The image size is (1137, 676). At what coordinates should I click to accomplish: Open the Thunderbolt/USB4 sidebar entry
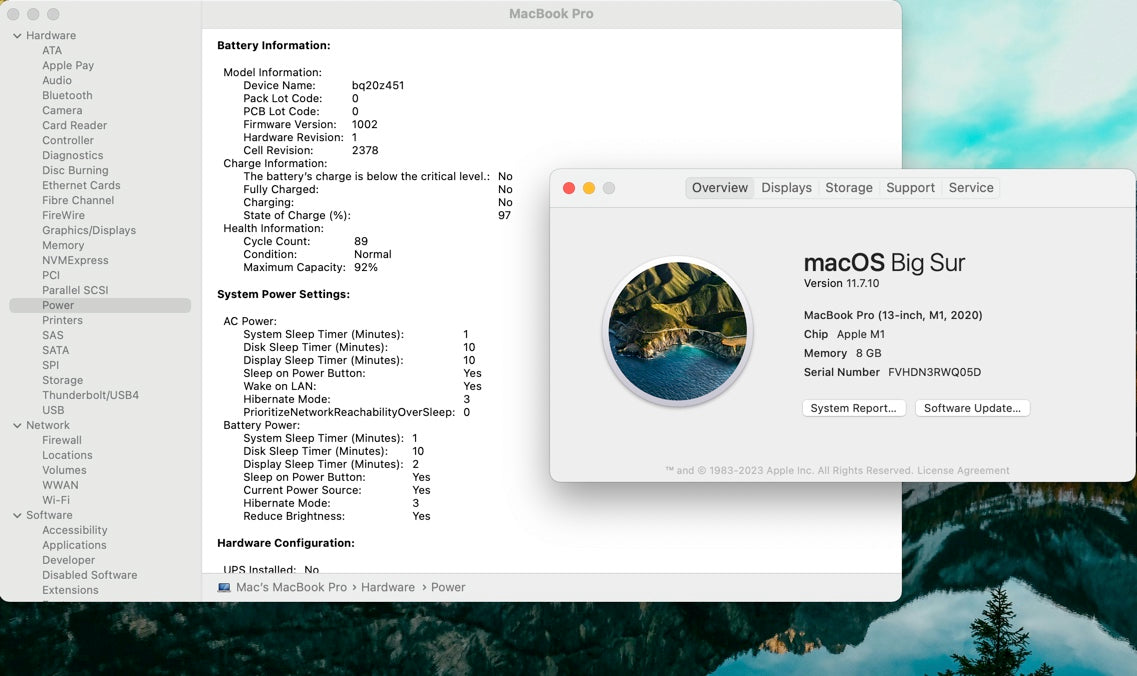click(x=90, y=396)
